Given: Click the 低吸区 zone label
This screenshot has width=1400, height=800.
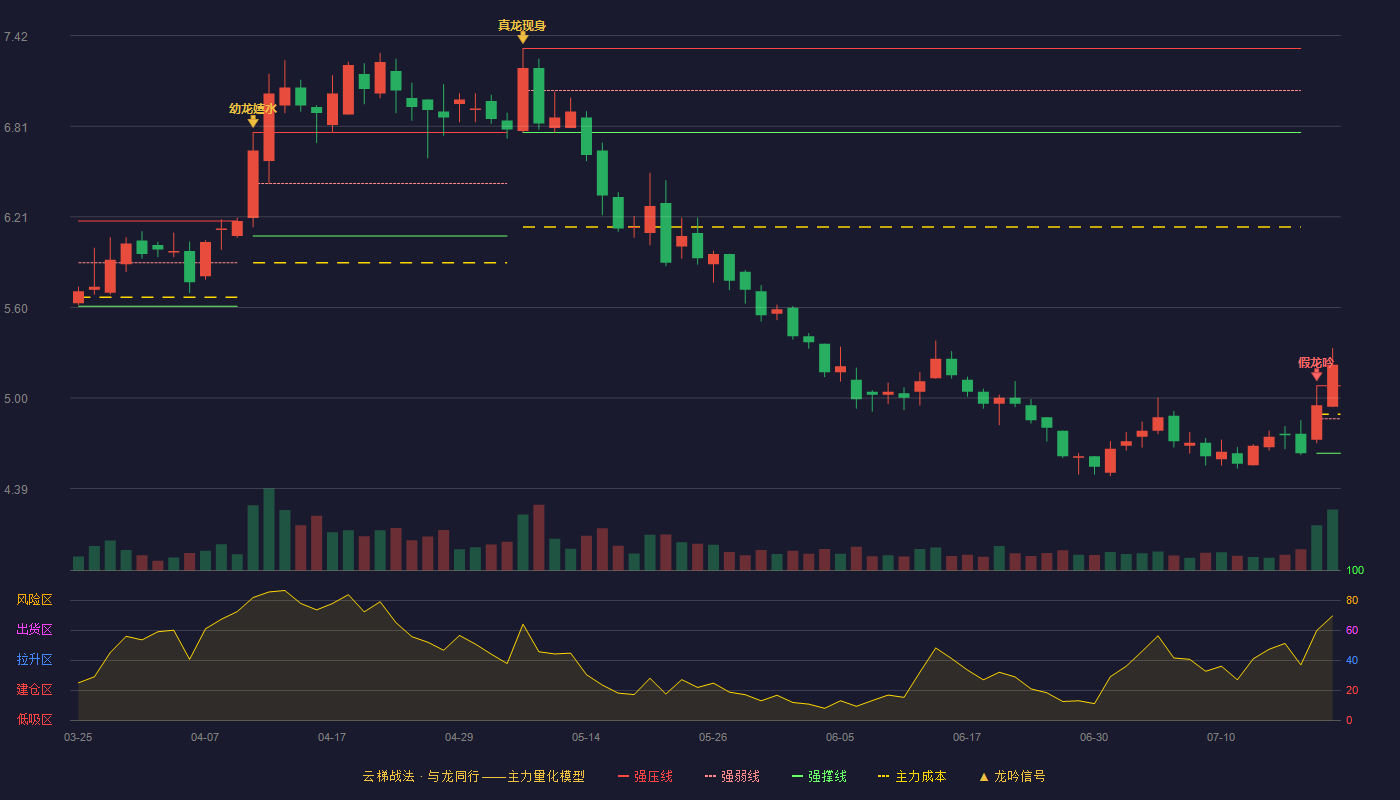Looking at the screenshot, I should [34, 719].
